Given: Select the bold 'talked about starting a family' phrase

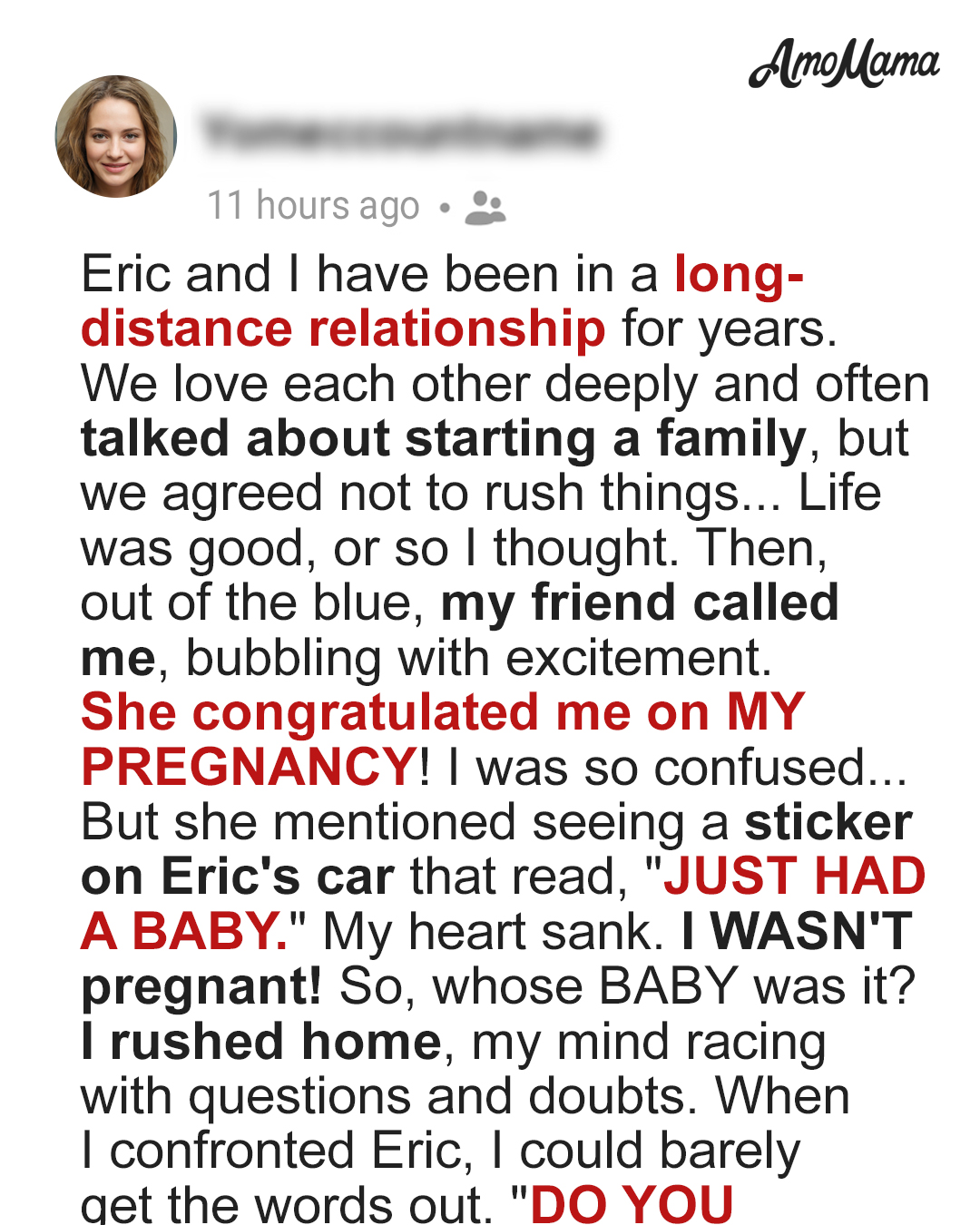Looking at the screenshot, I should click(443, 438).
